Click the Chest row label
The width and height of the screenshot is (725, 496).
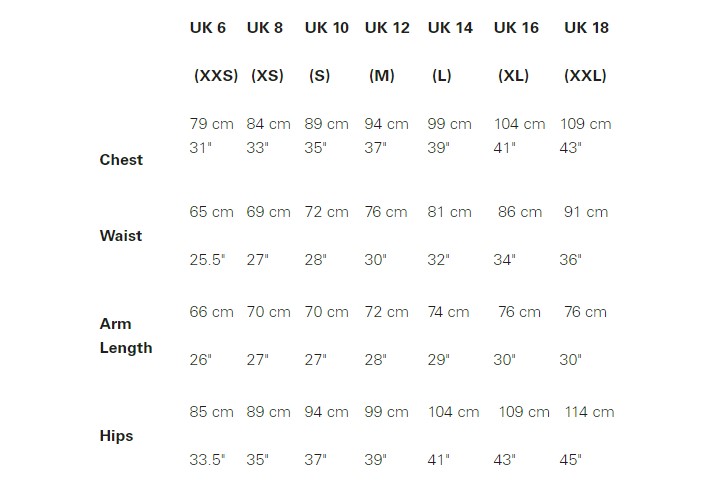tap(121, 160)
